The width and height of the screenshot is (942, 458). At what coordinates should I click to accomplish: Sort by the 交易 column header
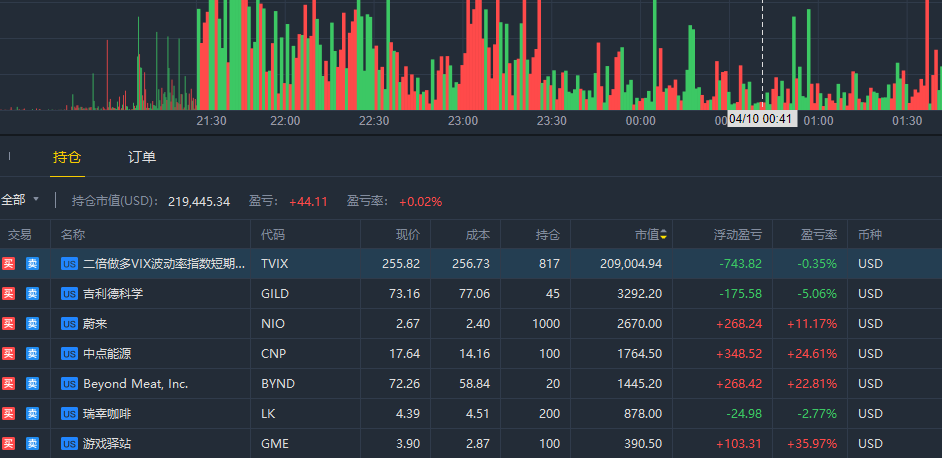pos(20,235)
